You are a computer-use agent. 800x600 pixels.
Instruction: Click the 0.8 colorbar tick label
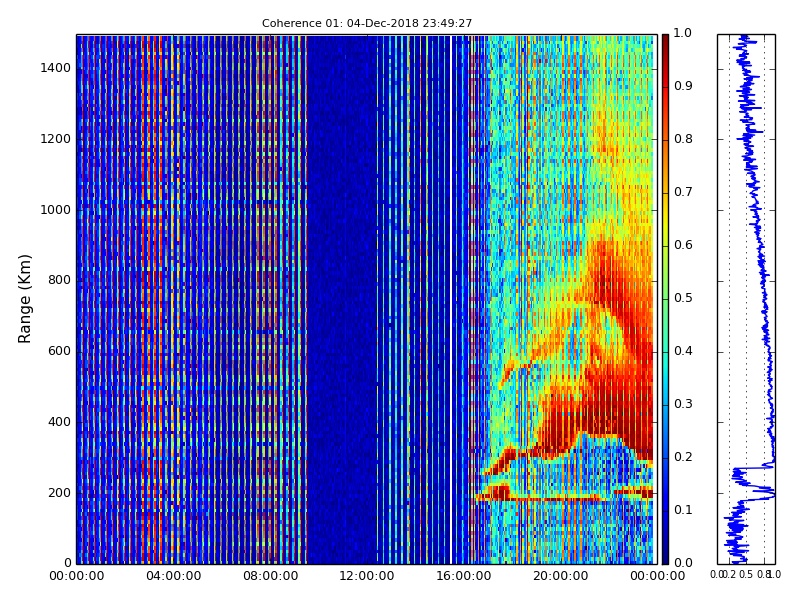683,139
